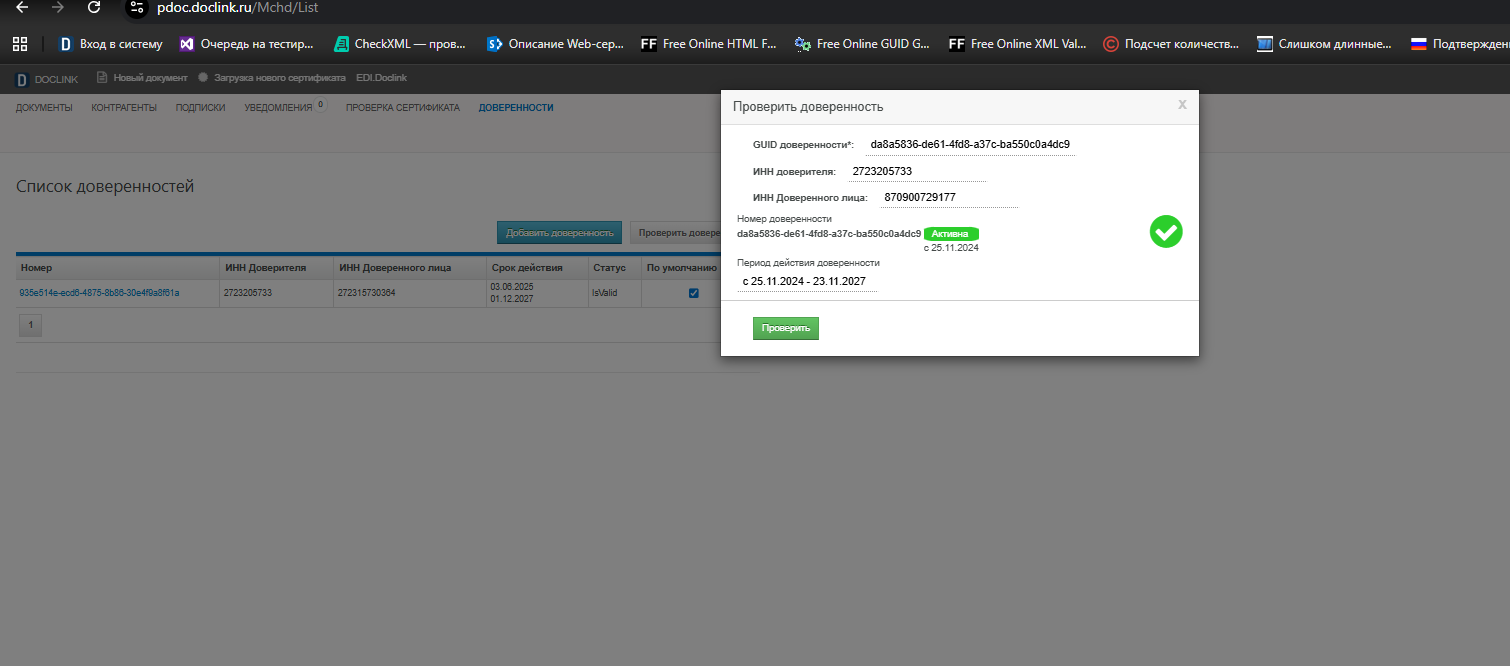Open the 'Free Online XML Val...' bookmark

pyautogui.click(x=1017, y=44)
